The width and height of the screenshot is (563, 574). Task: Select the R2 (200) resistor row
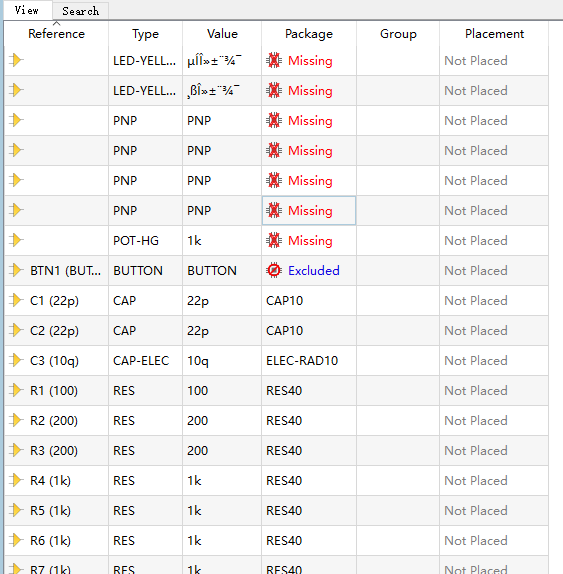point(276,421)
